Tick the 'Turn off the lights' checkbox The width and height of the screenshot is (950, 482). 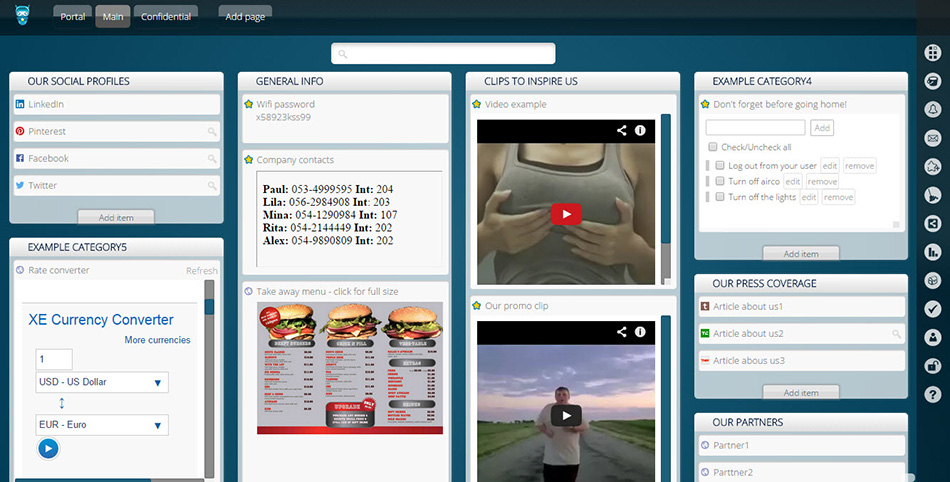click(x=720, y=198)
